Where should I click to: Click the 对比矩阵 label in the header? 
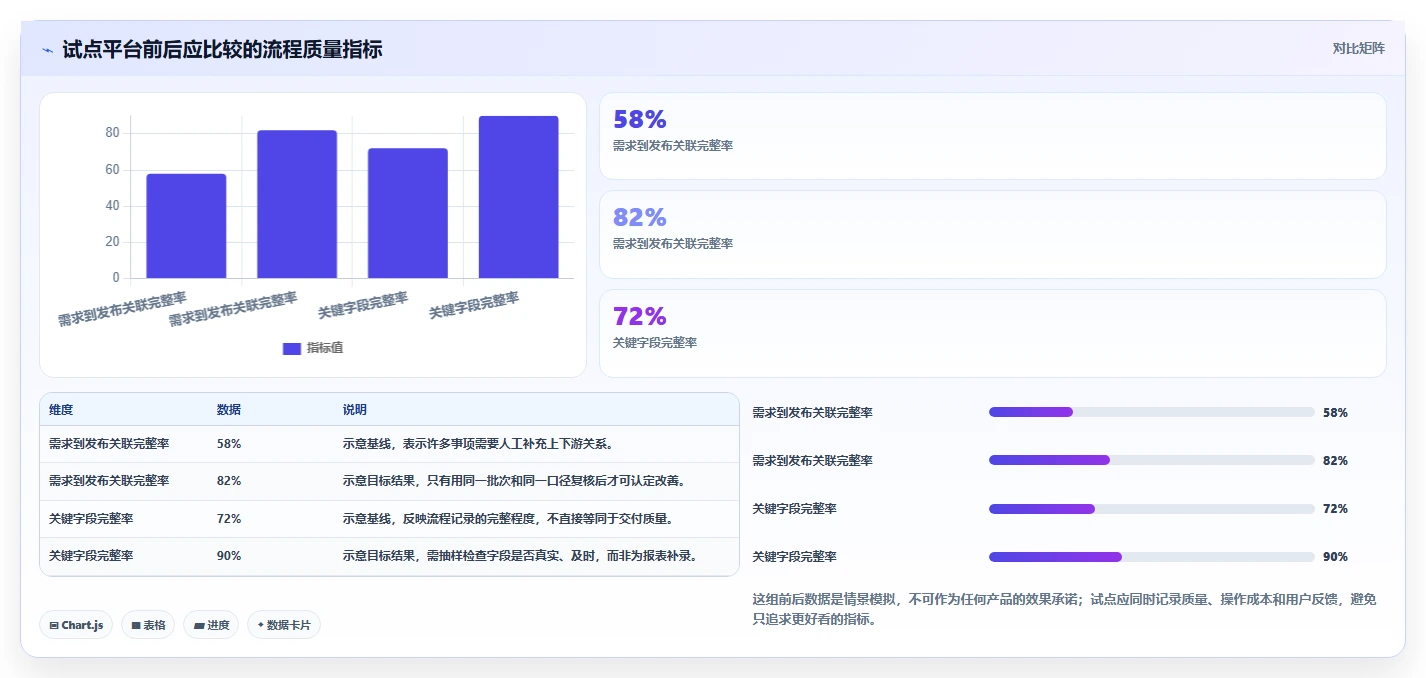pos(1358,48)
